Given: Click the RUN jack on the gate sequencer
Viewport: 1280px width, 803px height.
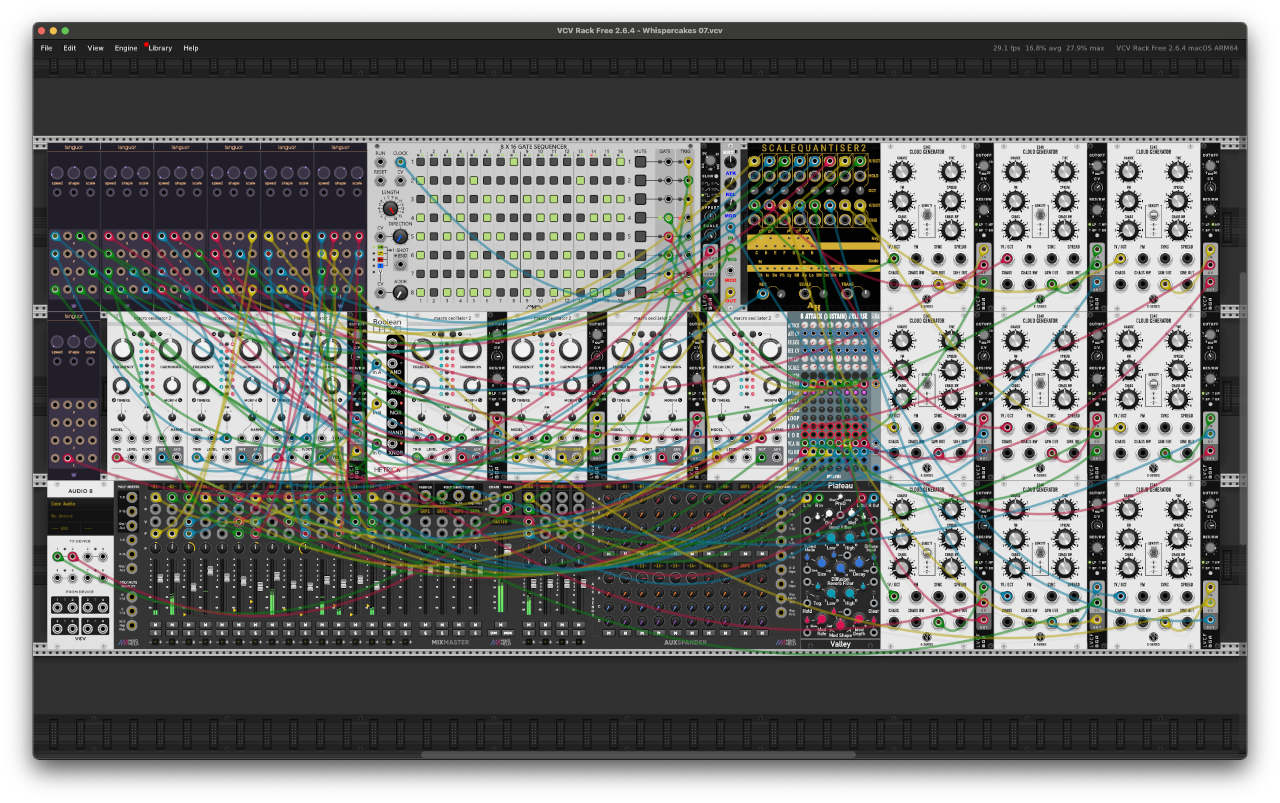Looking at the screenshot, I should [380, 162].
